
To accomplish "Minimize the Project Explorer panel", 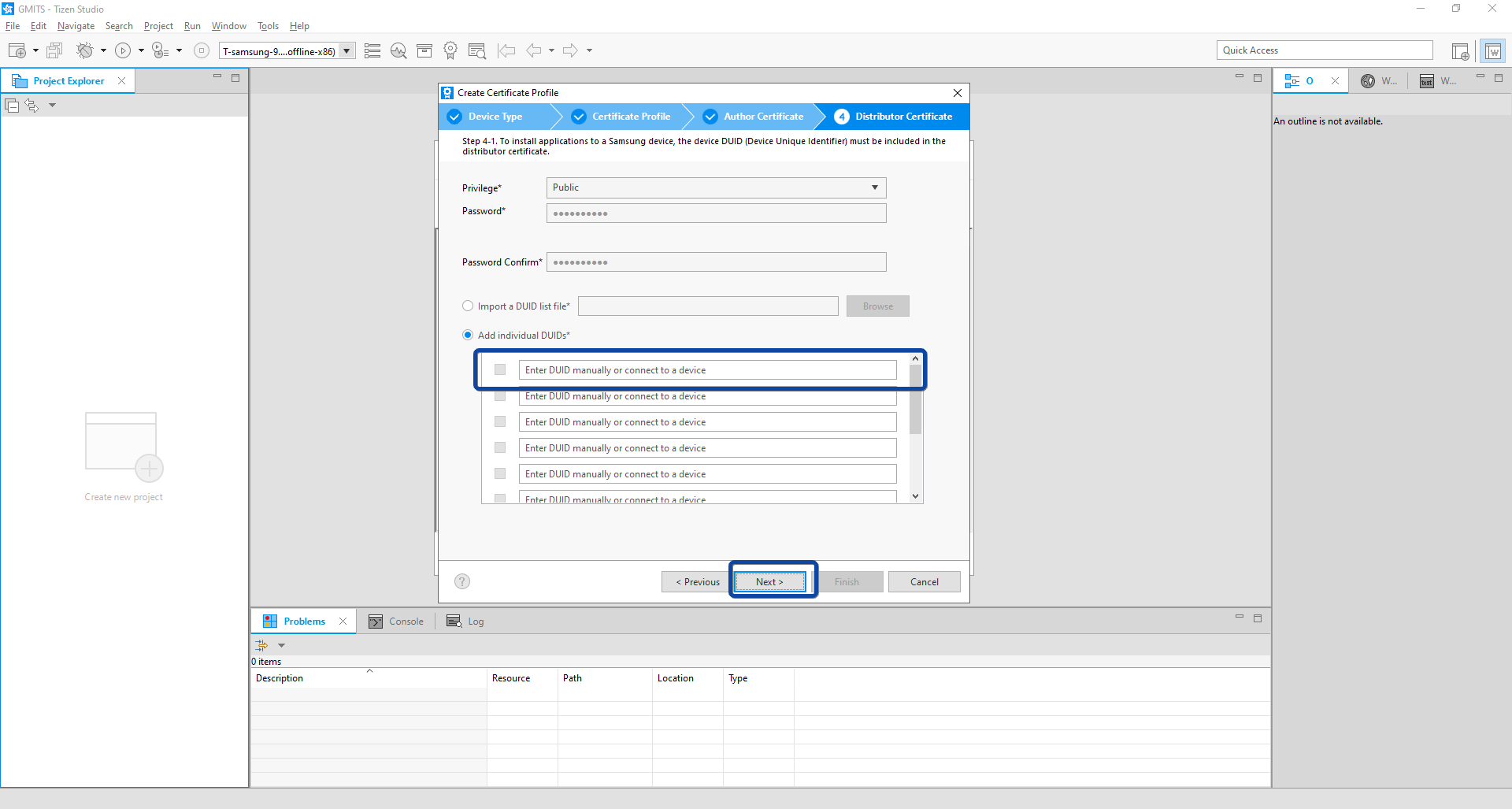I will pyautogui.click(x=217, y=77).
